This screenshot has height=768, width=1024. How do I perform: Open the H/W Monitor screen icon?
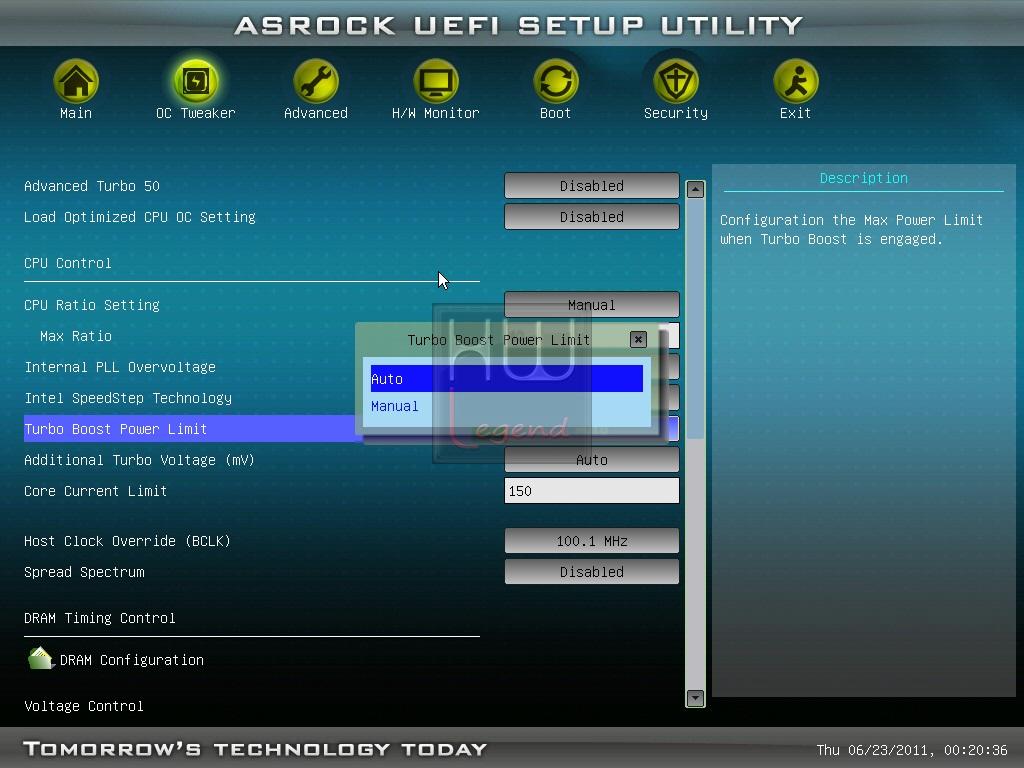click(x=436, y=81)
